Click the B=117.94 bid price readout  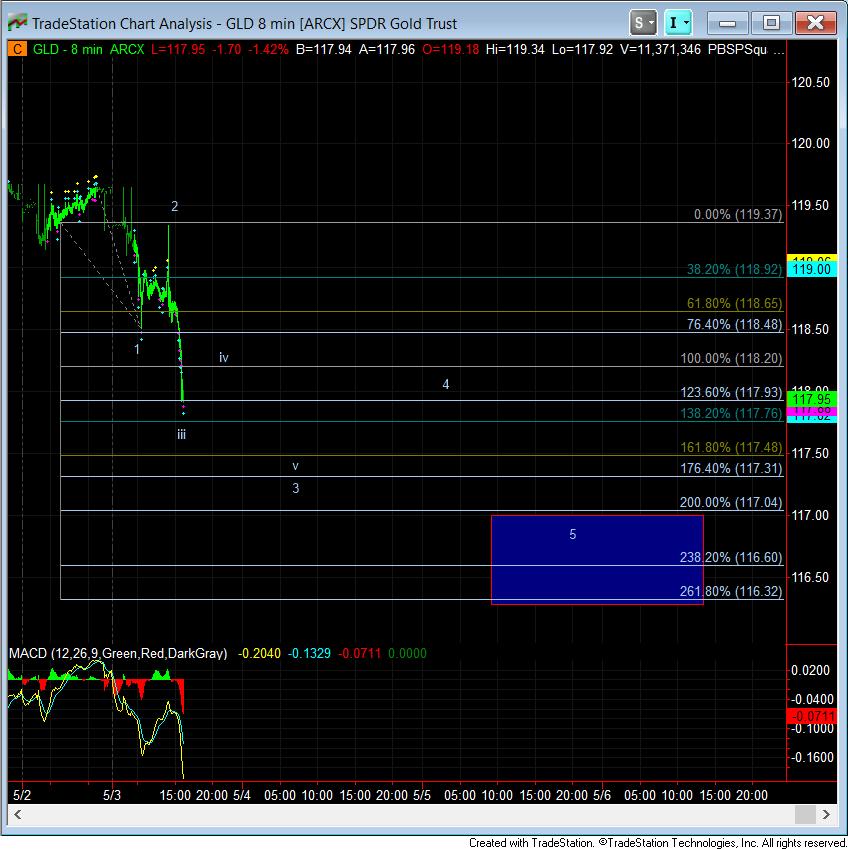pos(324,50)
